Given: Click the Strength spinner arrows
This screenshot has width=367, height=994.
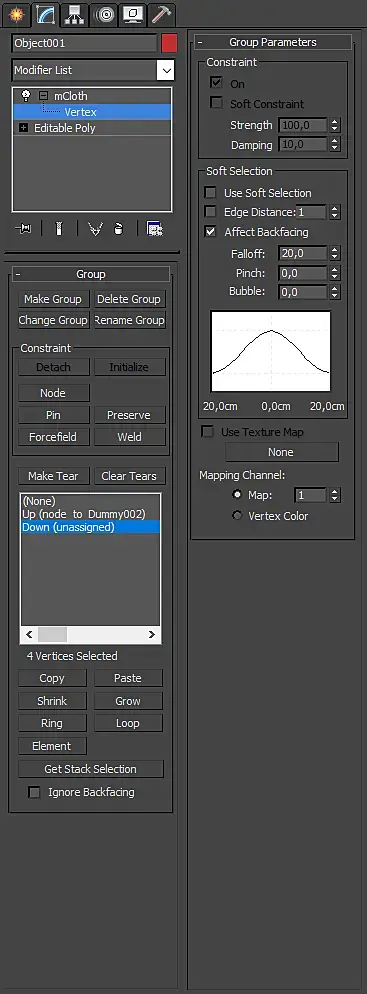Looking at the screenshot, I should tap(335, 125).
